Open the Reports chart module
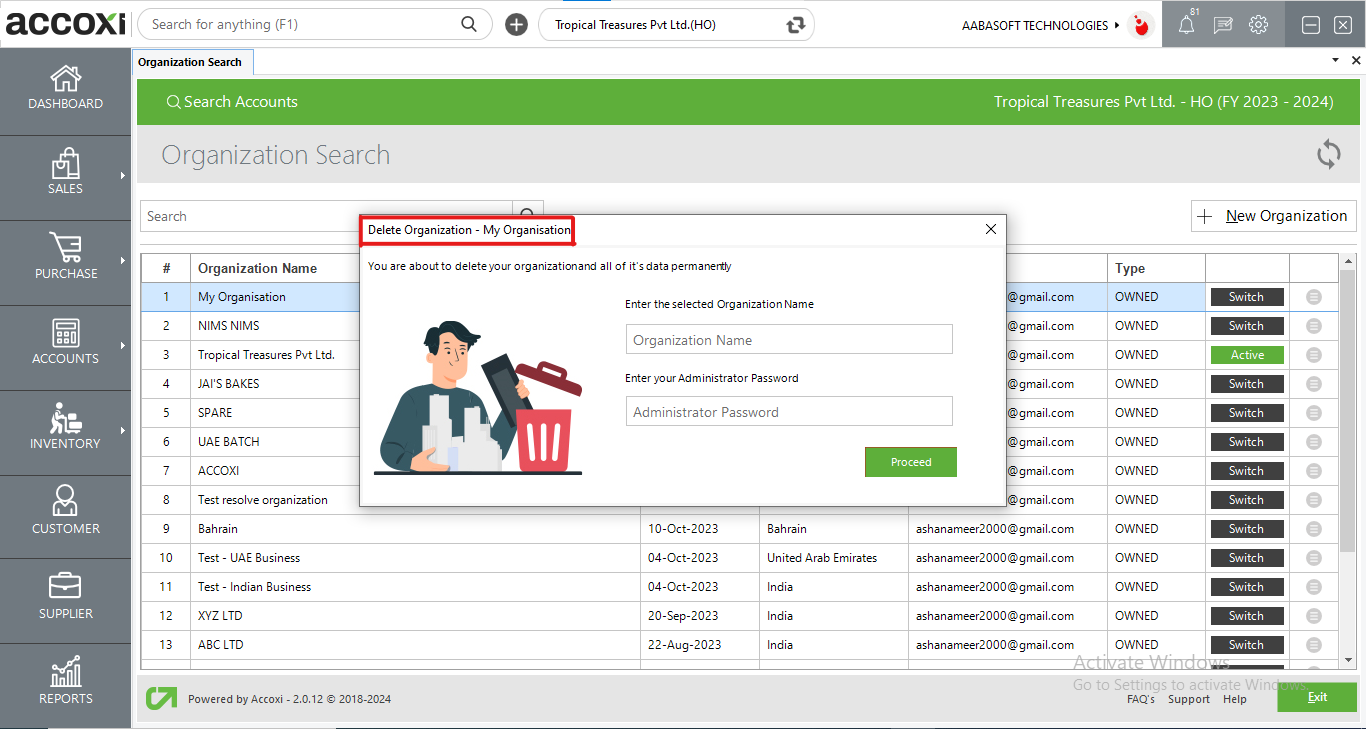Viewport: 1366px width, 729px height. coord(65,671)
